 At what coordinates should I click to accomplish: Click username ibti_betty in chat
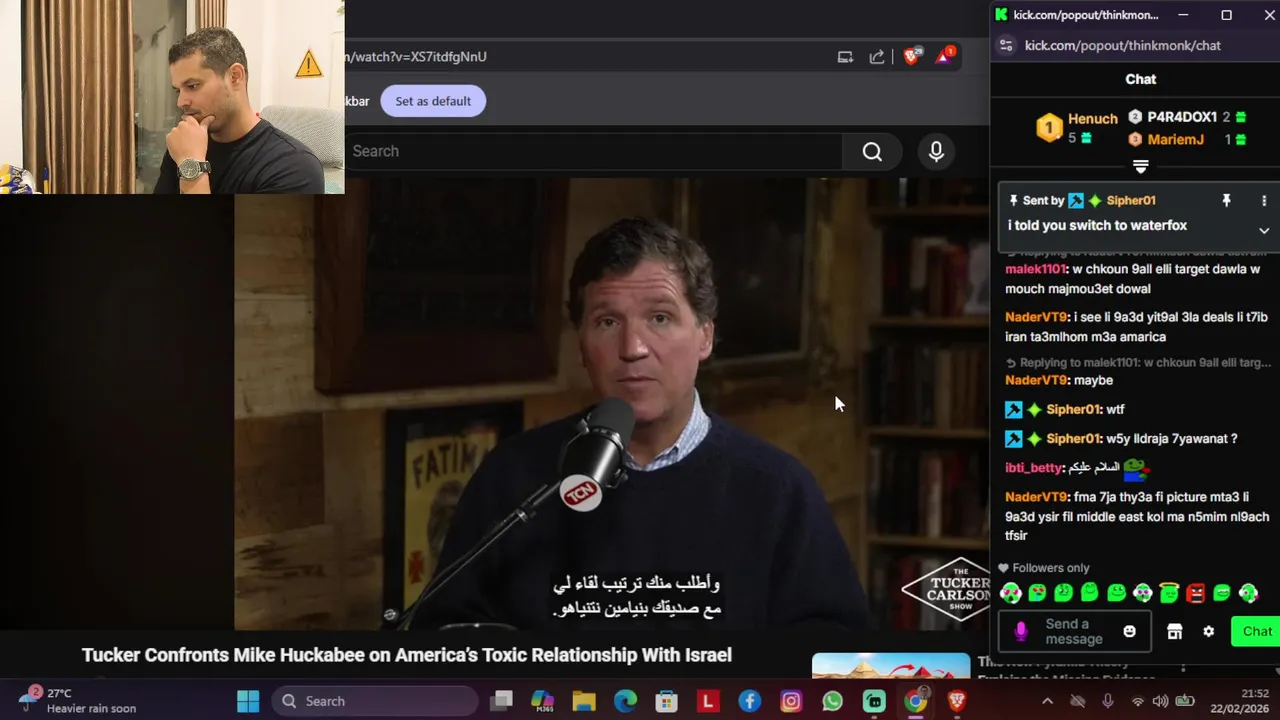click(1033, 467)
